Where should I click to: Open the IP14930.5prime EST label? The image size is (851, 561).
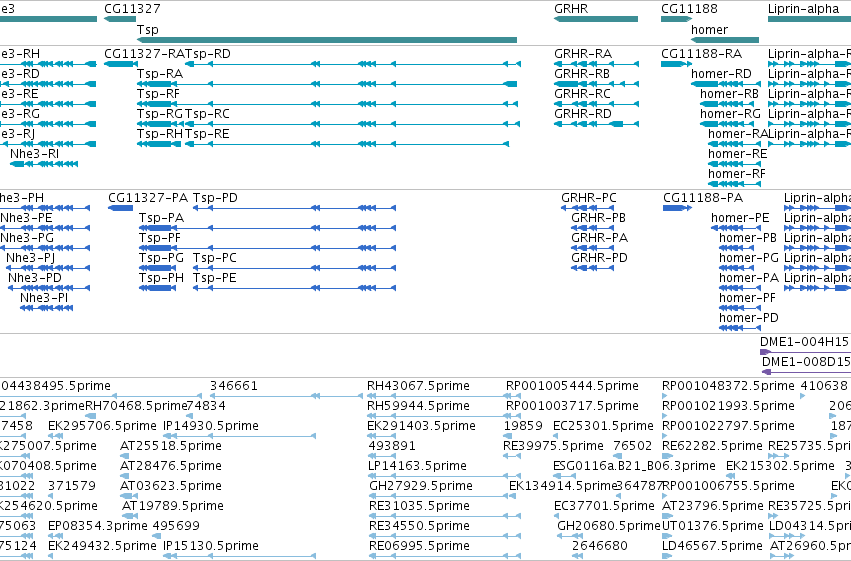click(x=211, y=426)
